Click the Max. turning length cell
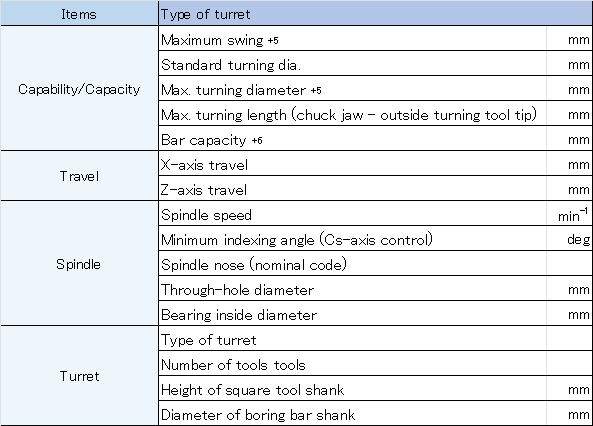The width and height of the screenshot is (593, 426). 352,113
